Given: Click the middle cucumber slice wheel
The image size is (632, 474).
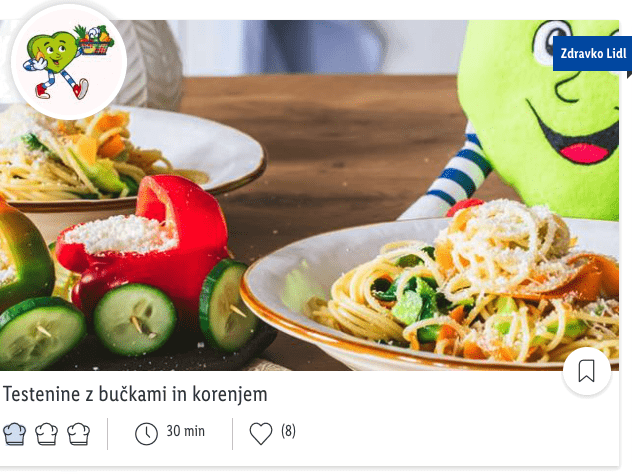Looking at the screenshot, I should pyautogui.click(x=135, y=319).
